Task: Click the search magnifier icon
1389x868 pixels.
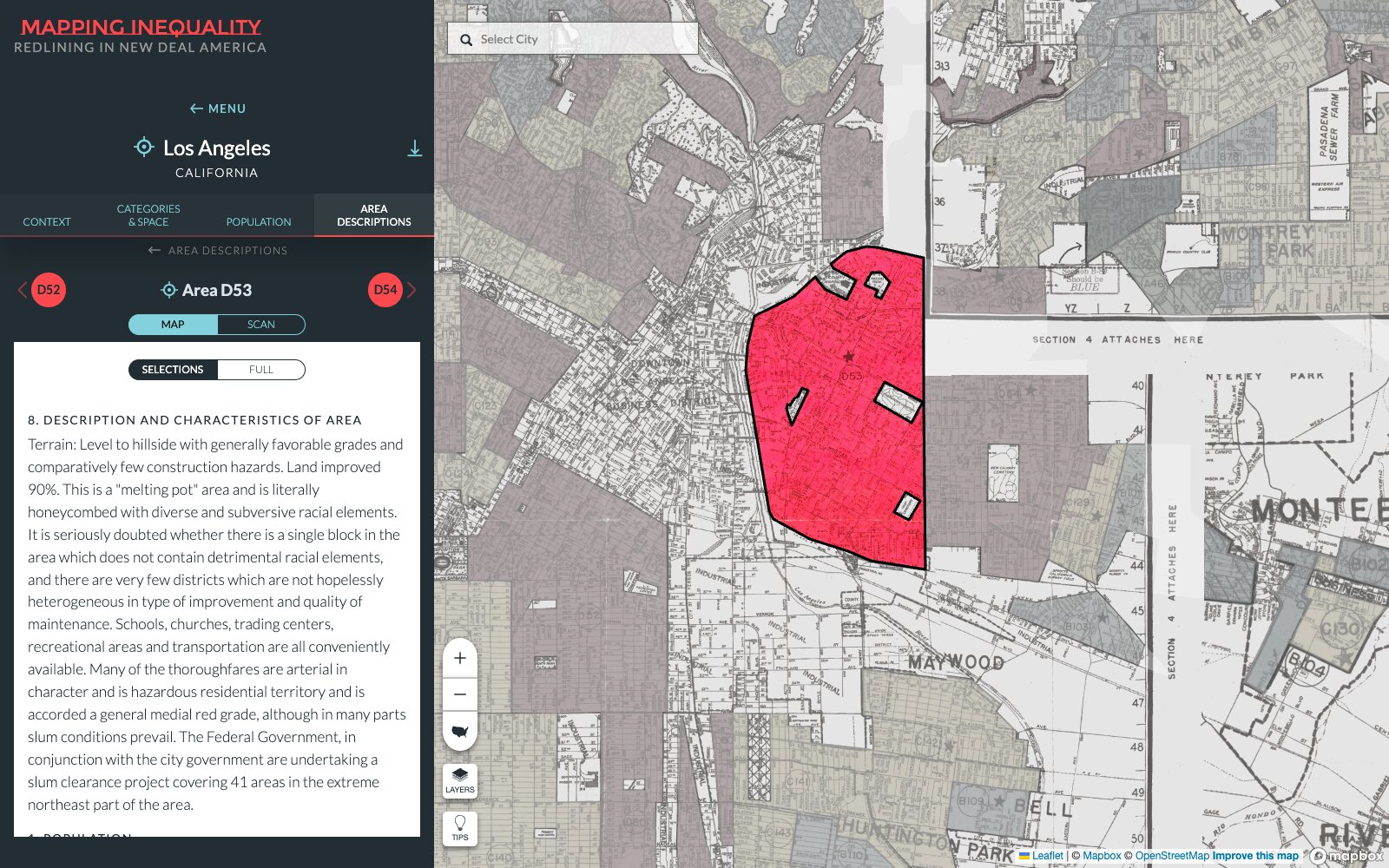Action: coord(466,40)
